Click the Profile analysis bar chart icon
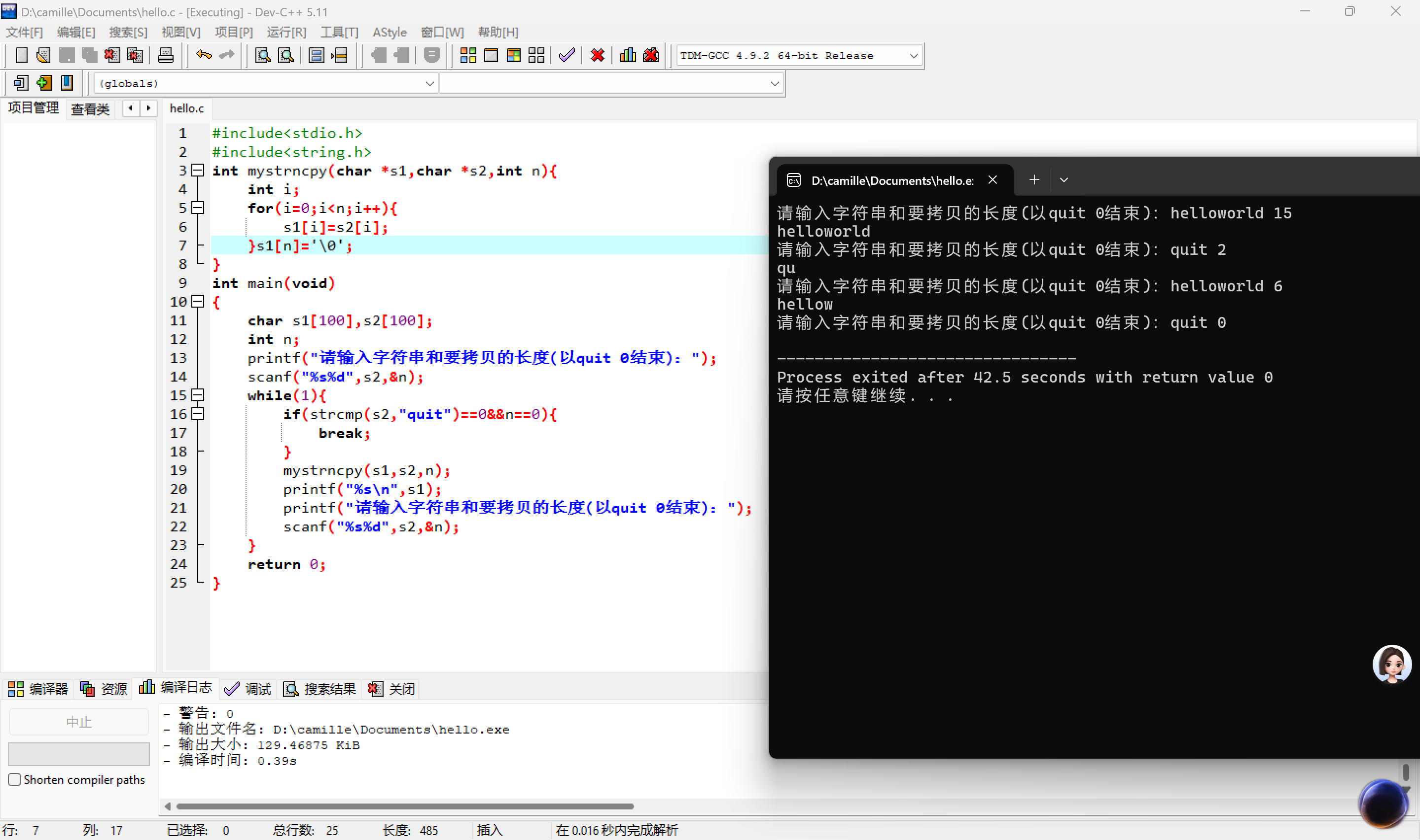Image resolution: width=1420 pixels, height=840 pixels. tap(628, 56)
